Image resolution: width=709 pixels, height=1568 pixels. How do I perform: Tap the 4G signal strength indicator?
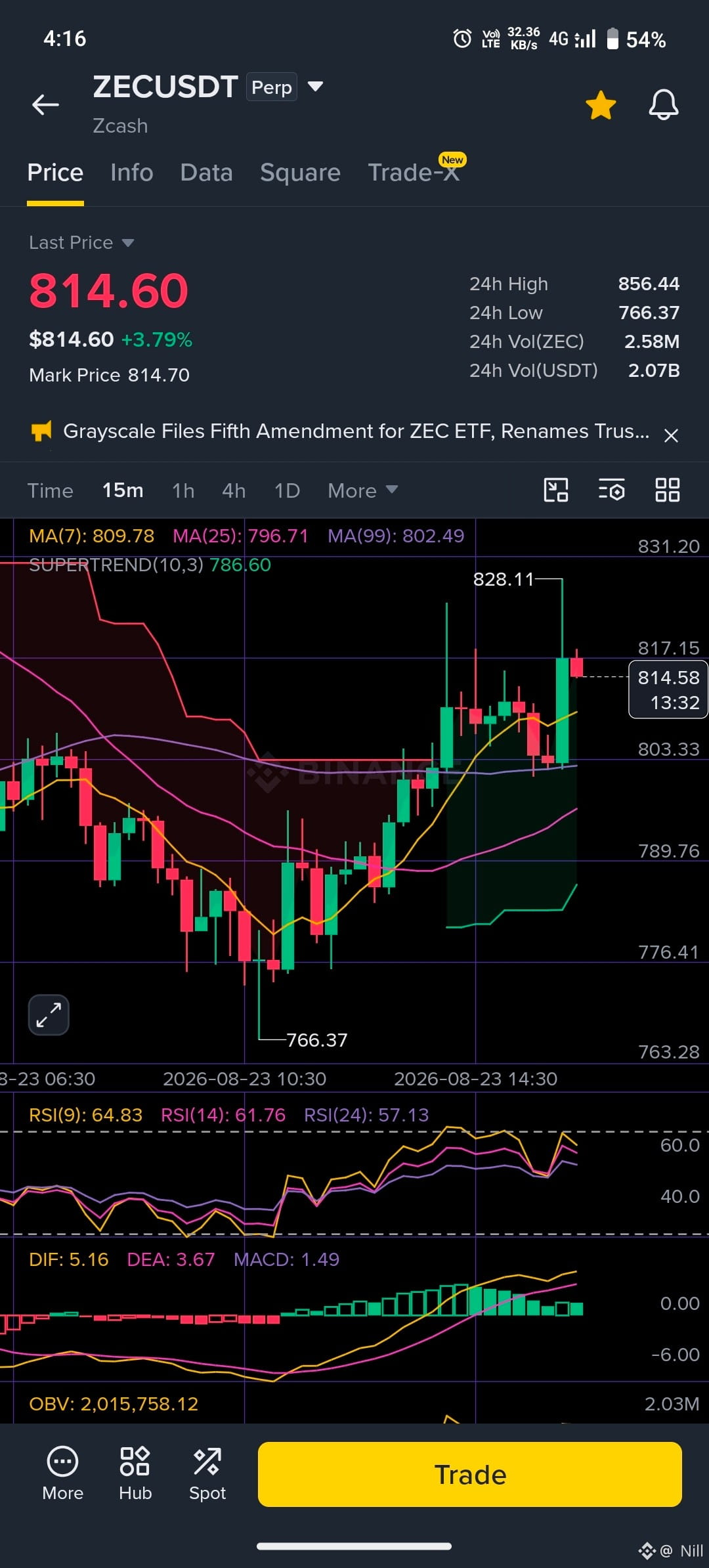click(x=572, y=39)
